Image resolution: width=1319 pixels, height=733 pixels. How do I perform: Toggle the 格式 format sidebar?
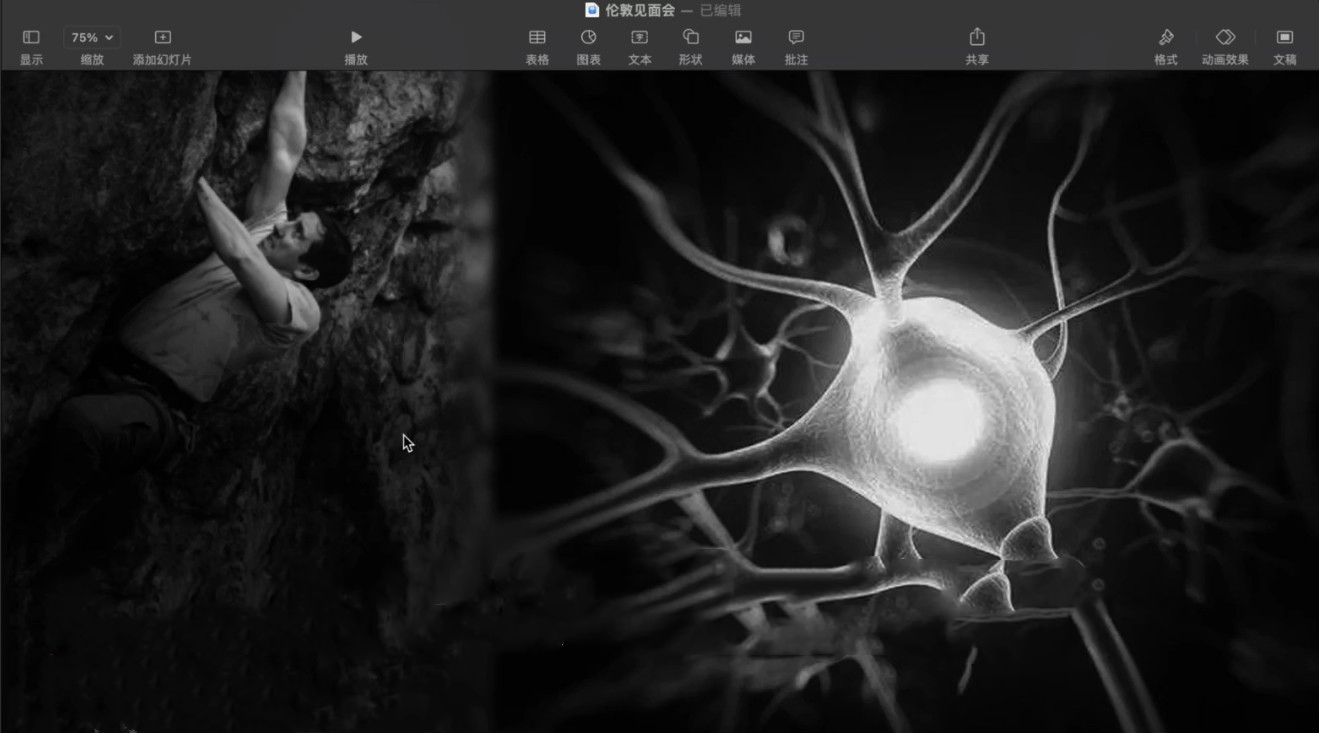(1165, 38)
